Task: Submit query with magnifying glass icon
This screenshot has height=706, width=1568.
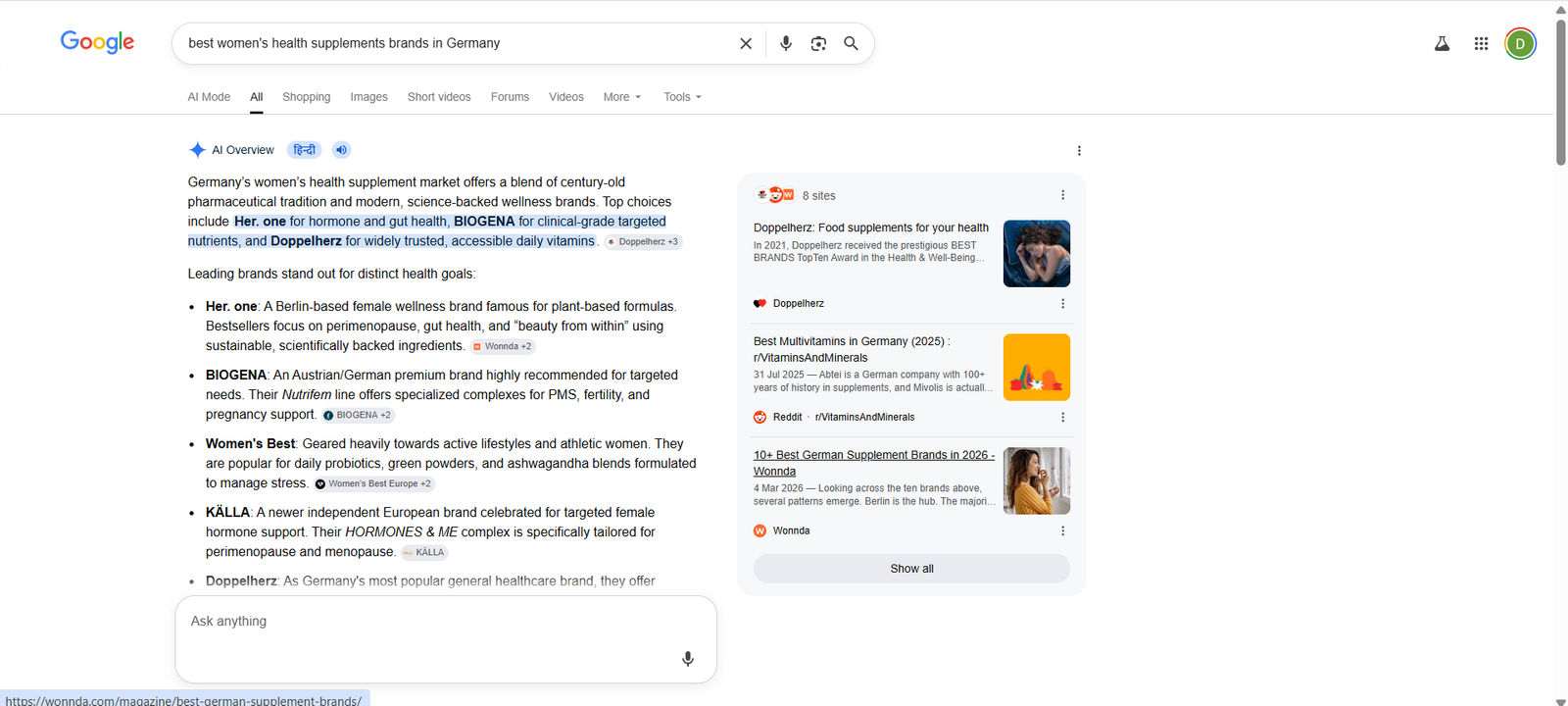Action: coord(851,43)
